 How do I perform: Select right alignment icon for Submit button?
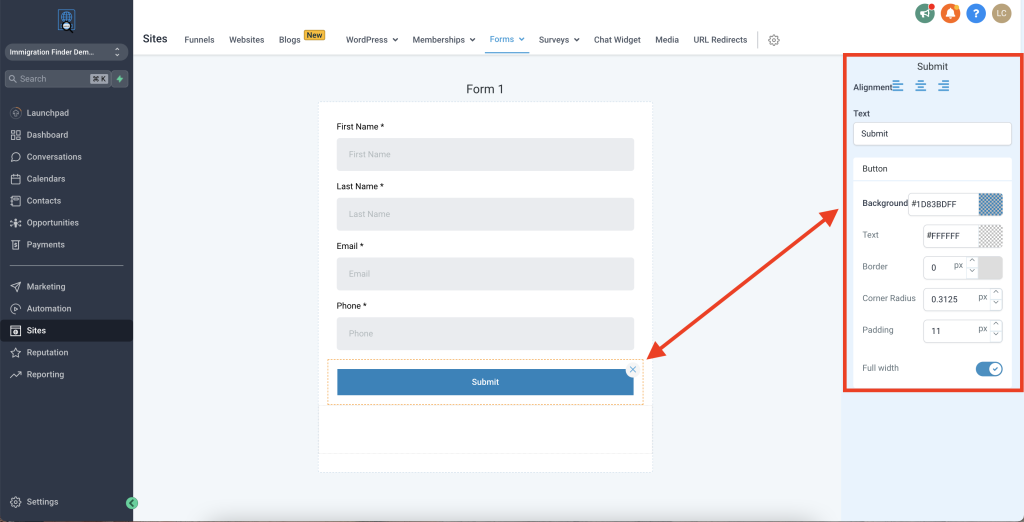[943, 87]
